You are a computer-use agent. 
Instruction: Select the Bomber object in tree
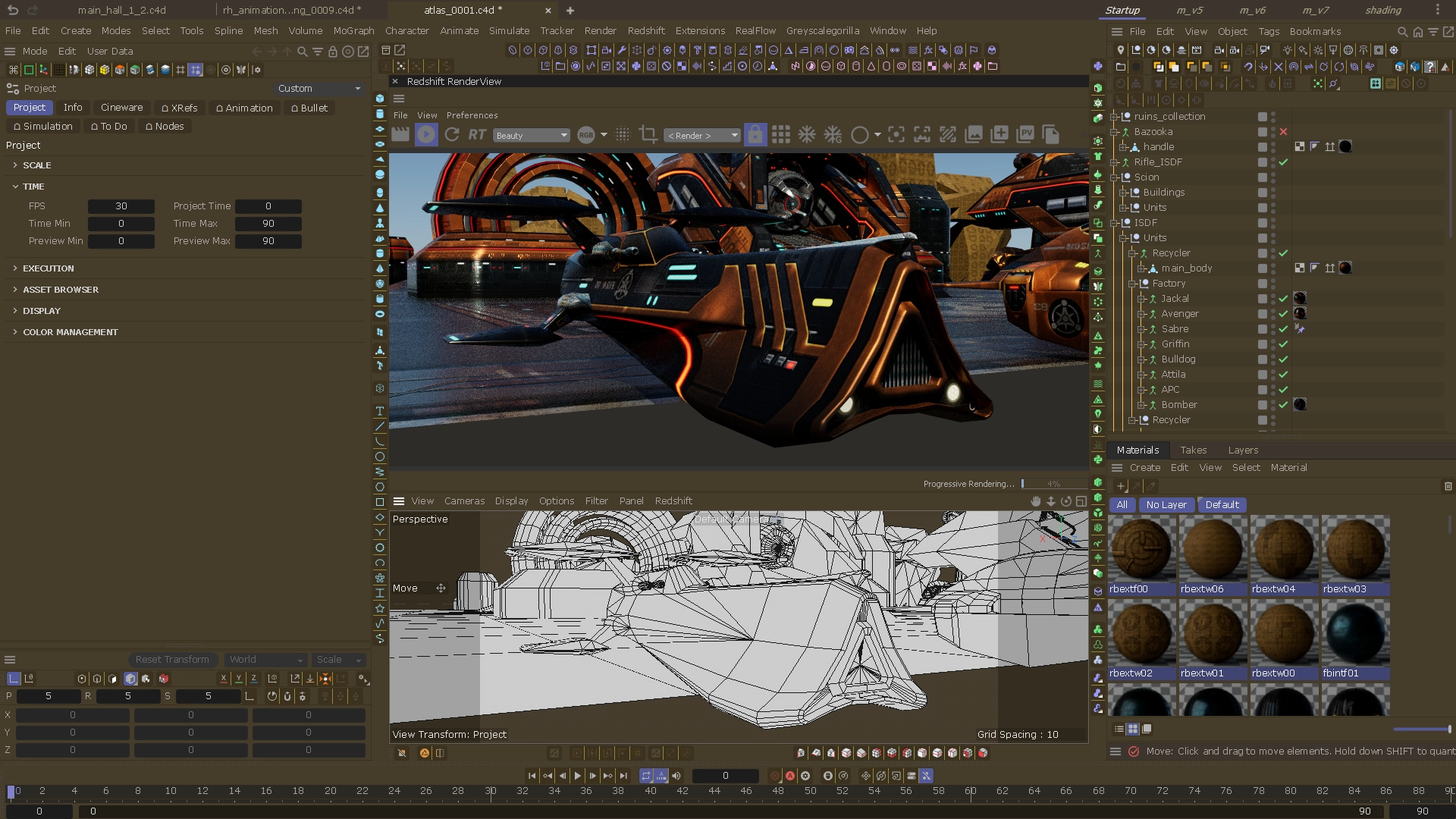(x=1178, y=405)
